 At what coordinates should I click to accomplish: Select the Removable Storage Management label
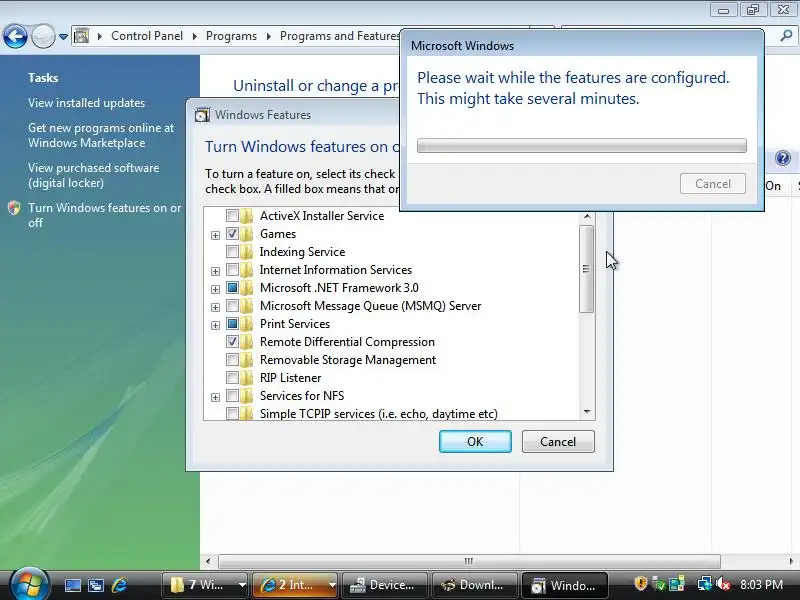347,360
